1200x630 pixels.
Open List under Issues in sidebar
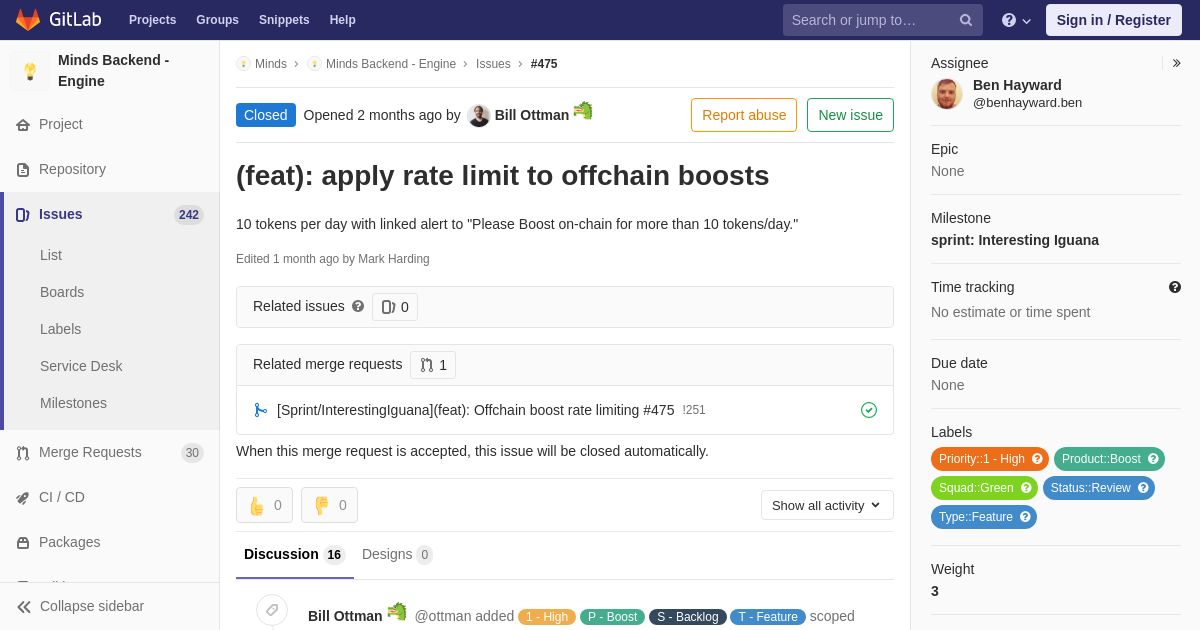pos(51,255)
